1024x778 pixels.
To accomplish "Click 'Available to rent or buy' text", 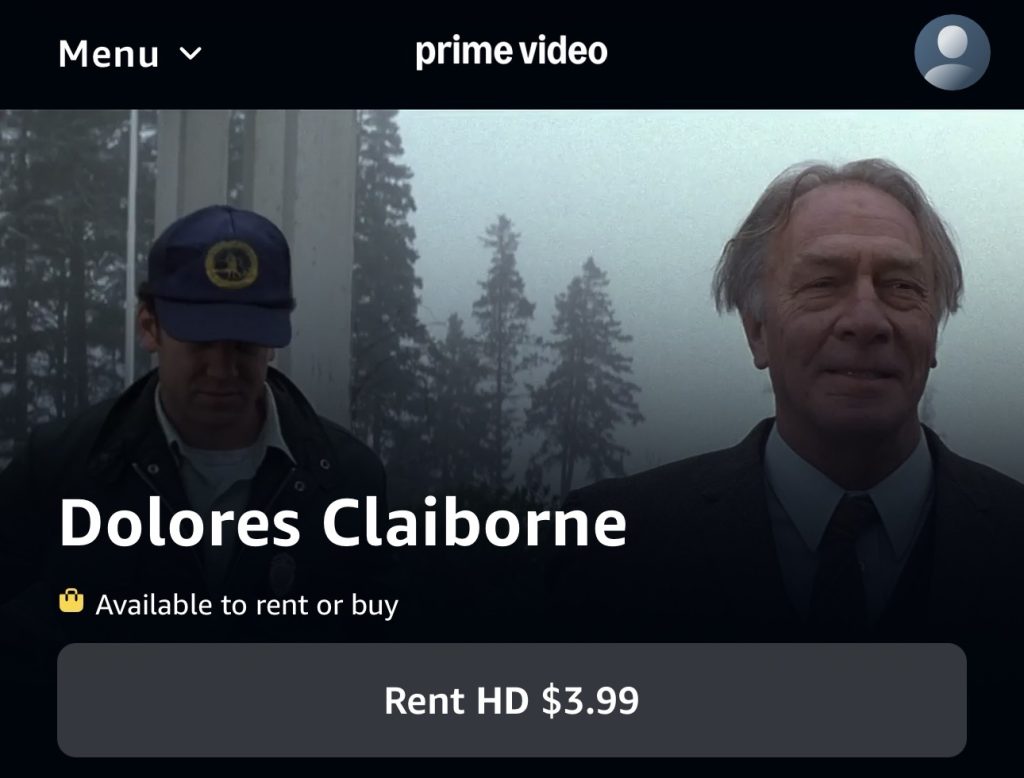I will tap(247, 605).
